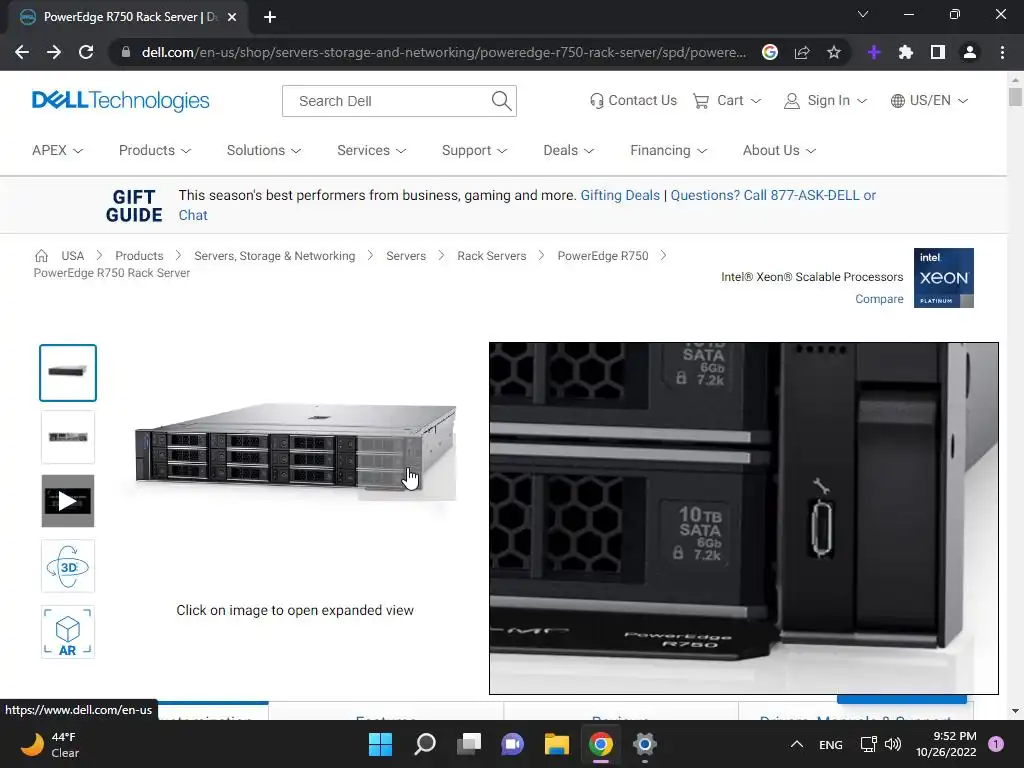Click the home icon in breadcrumb
The image size is (1024, 768).
pos(41,255)
